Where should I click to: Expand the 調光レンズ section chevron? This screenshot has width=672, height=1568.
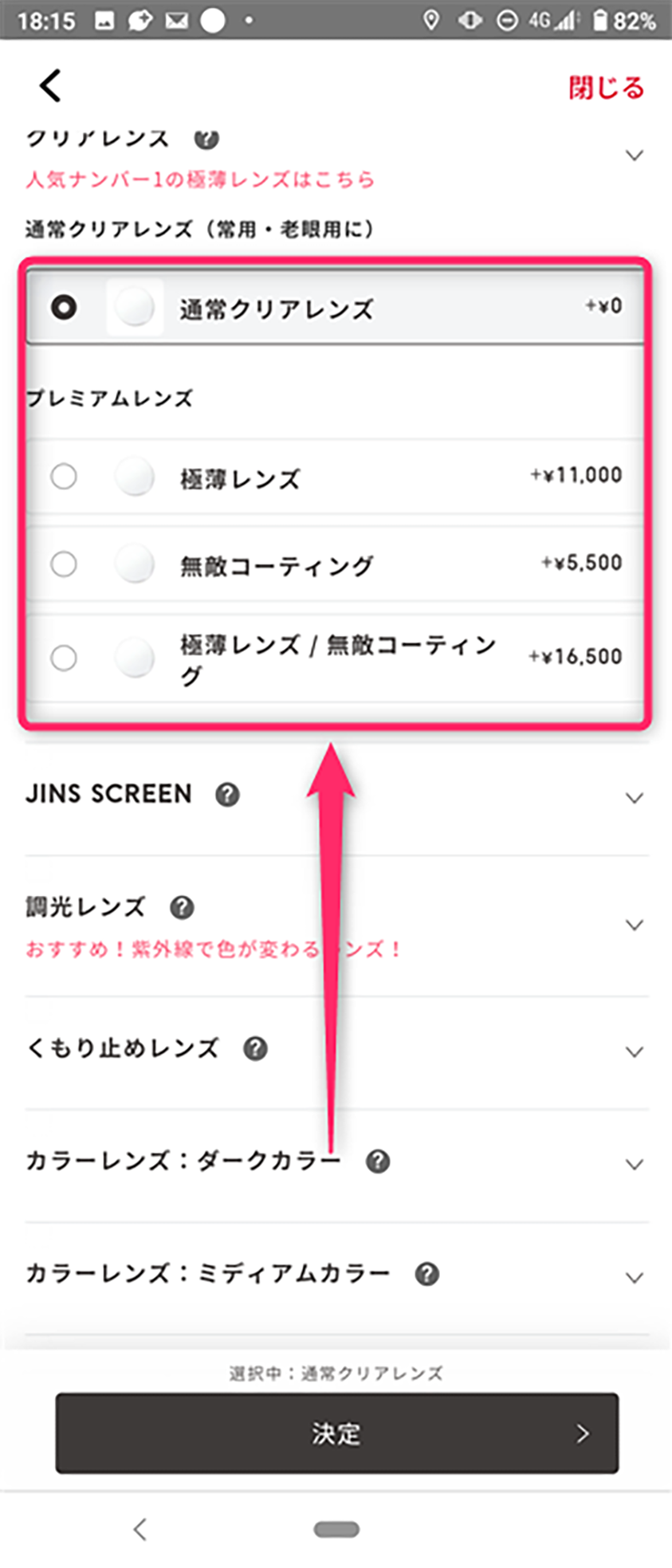pyautogui.click(x=635, y=925)
